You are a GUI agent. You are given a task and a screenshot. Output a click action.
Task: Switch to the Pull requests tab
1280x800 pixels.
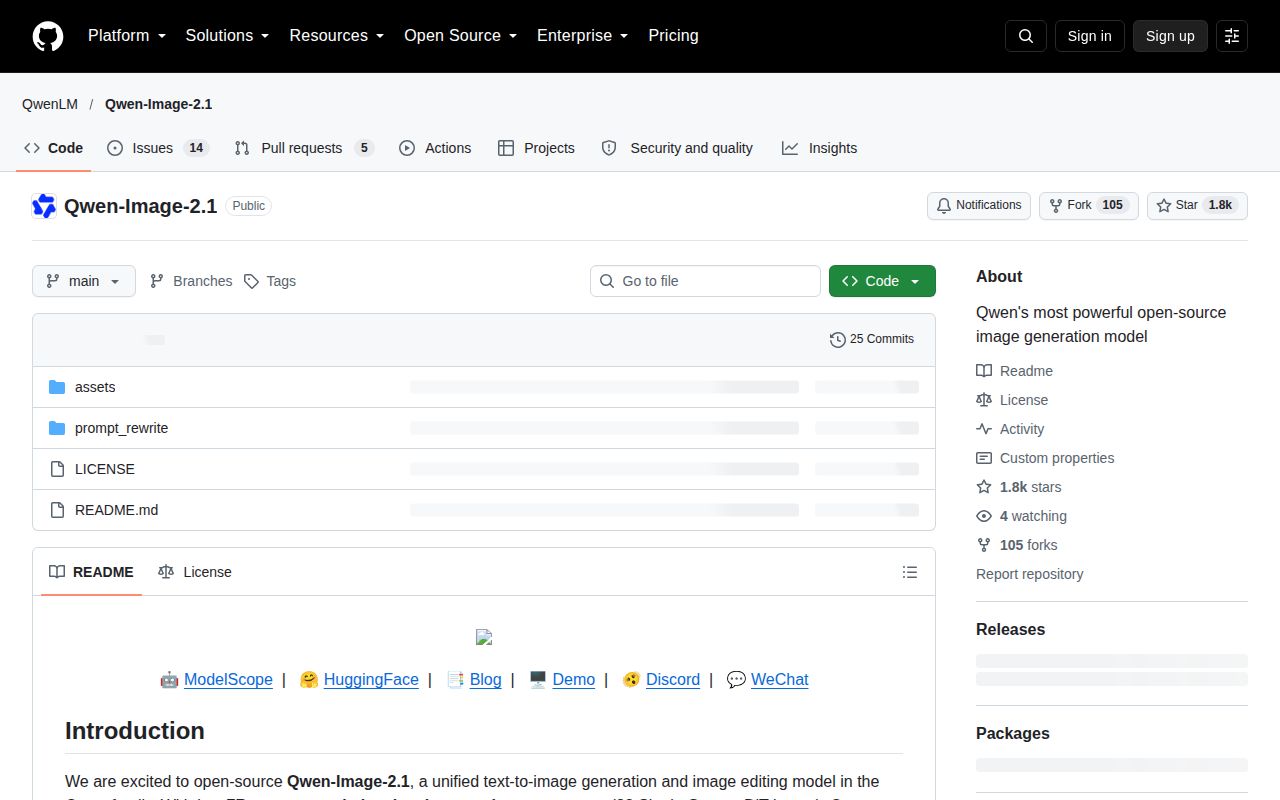coord(304,148)
